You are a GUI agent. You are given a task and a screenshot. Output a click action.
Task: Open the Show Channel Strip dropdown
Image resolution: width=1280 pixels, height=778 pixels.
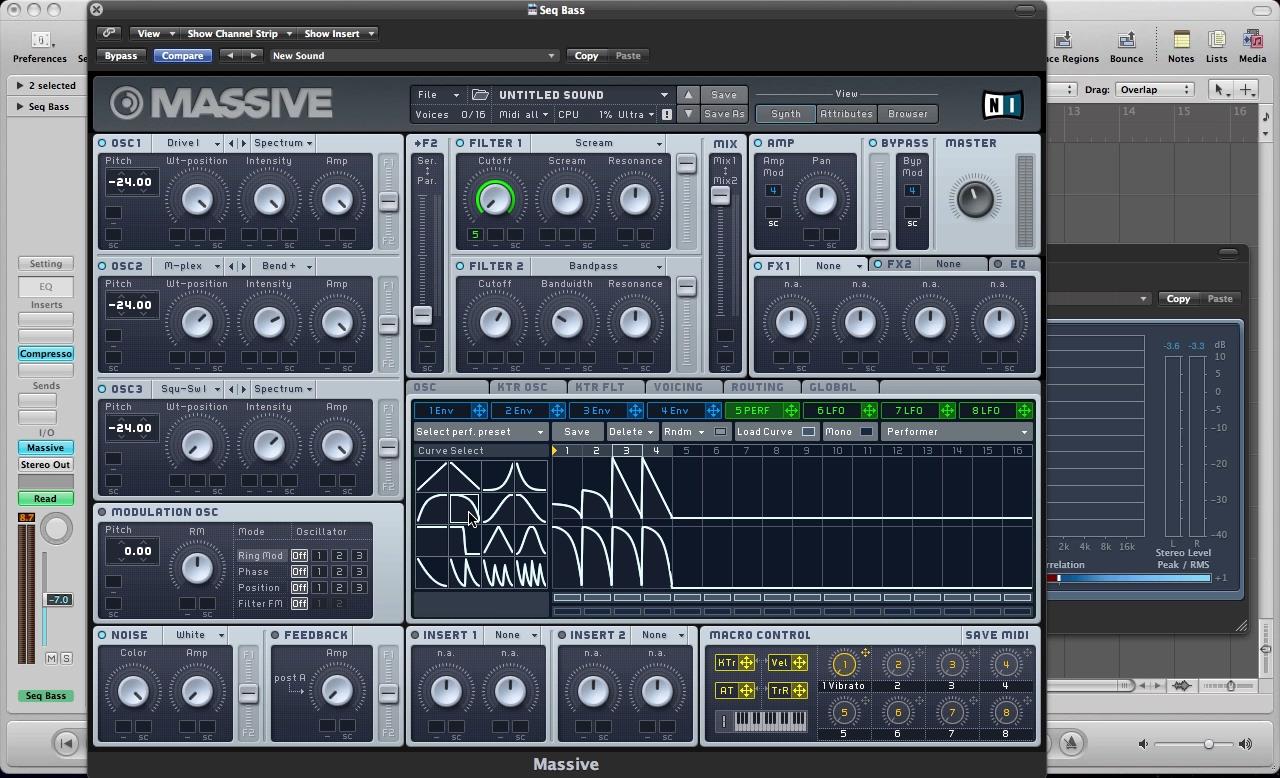239,33
